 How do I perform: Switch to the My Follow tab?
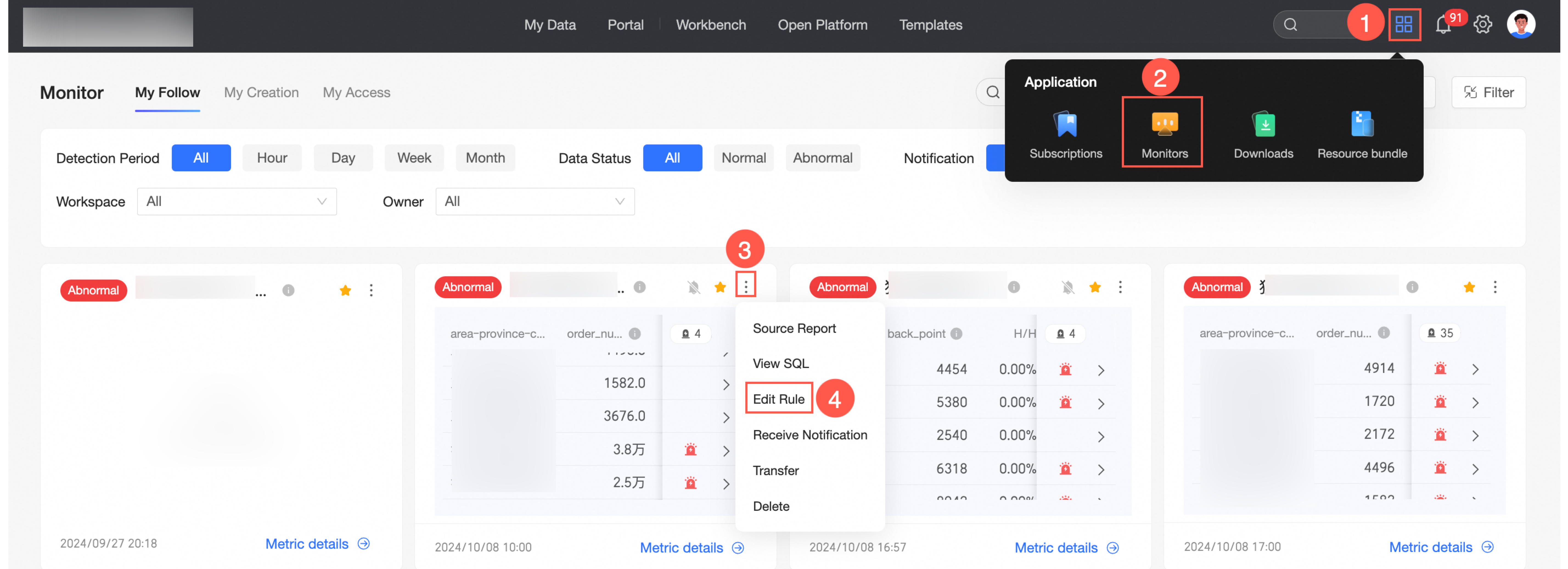tap(167, 93)
